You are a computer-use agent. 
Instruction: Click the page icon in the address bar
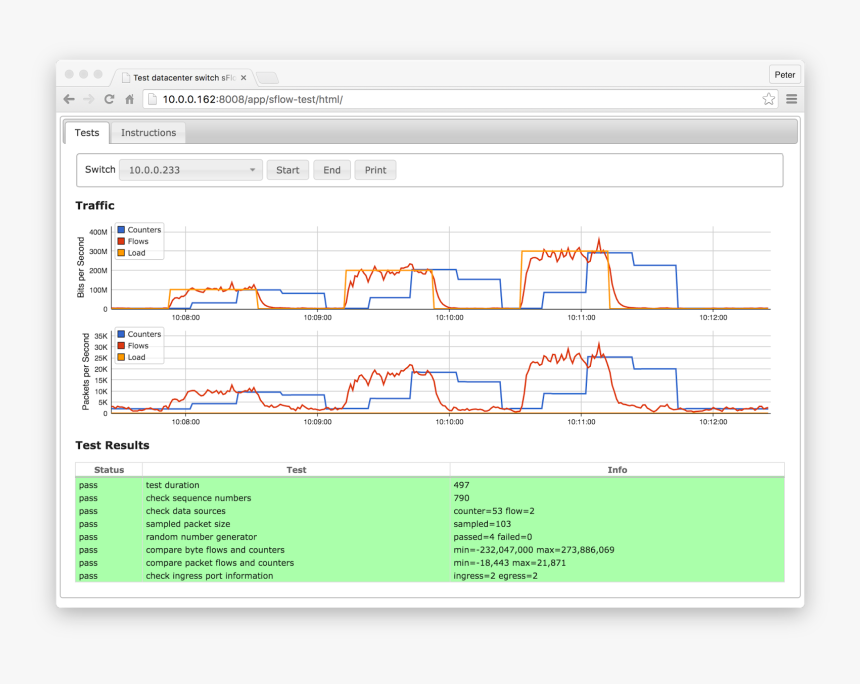tap(152, 99)
